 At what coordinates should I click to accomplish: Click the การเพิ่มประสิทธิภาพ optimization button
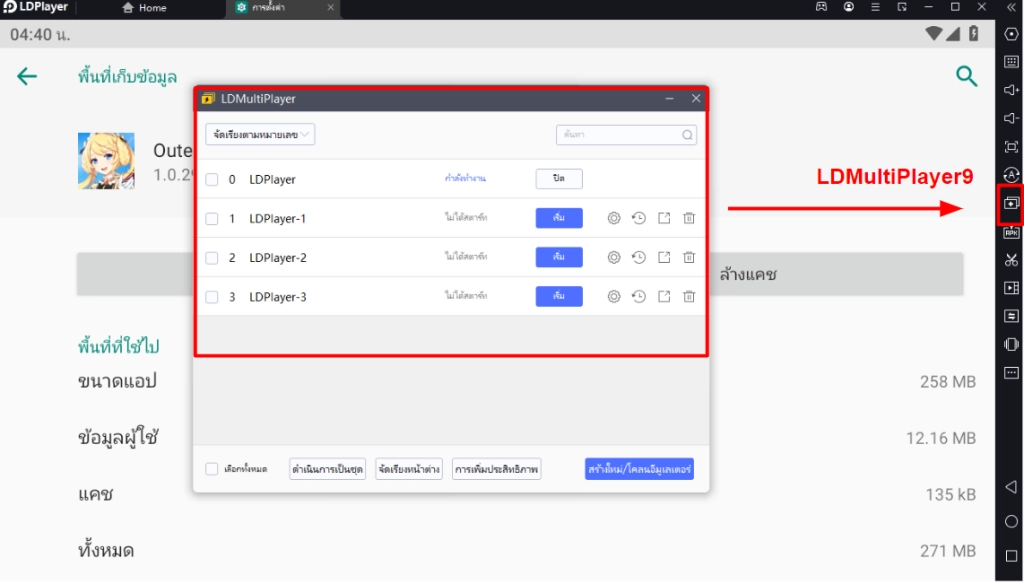click(x=496, y=469)
